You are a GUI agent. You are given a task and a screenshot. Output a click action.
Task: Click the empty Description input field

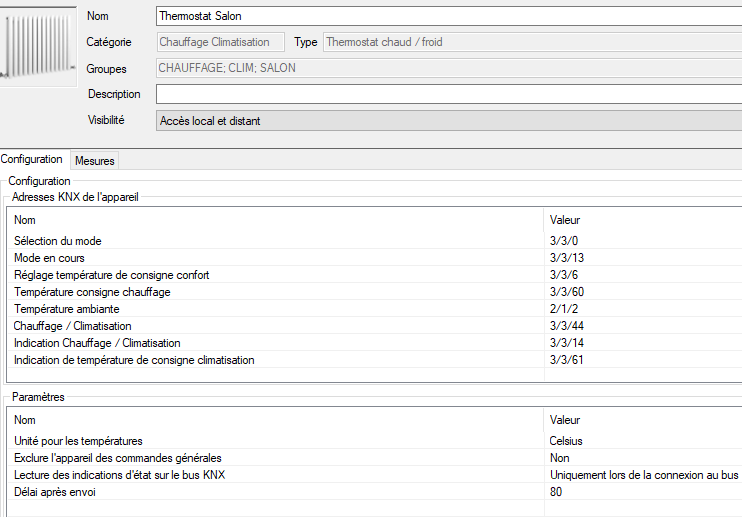[449, 94]
